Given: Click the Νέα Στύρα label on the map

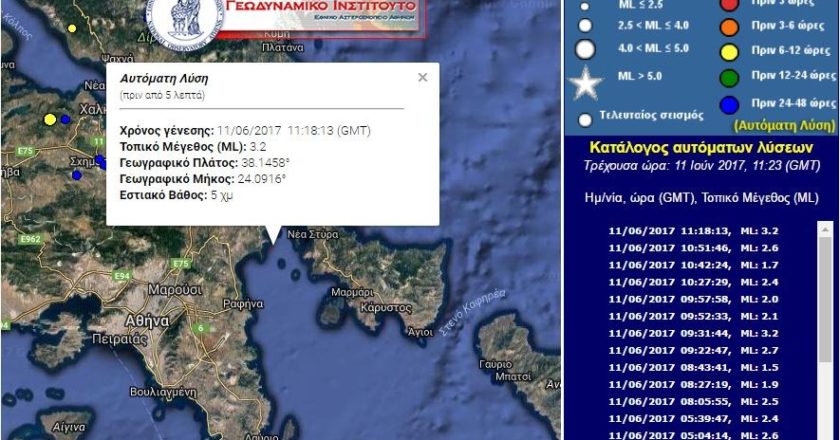Looking at the screenshot, I should (x=313, y=234).
